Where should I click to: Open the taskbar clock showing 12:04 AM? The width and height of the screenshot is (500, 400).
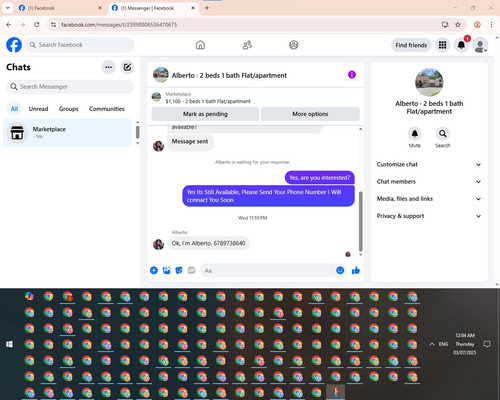(465, 344)
